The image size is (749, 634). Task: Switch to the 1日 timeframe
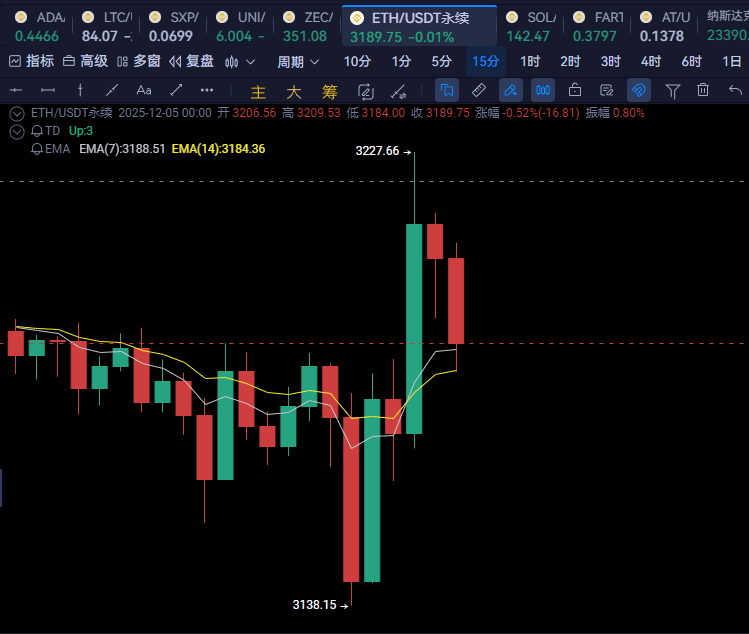point(731,61)
